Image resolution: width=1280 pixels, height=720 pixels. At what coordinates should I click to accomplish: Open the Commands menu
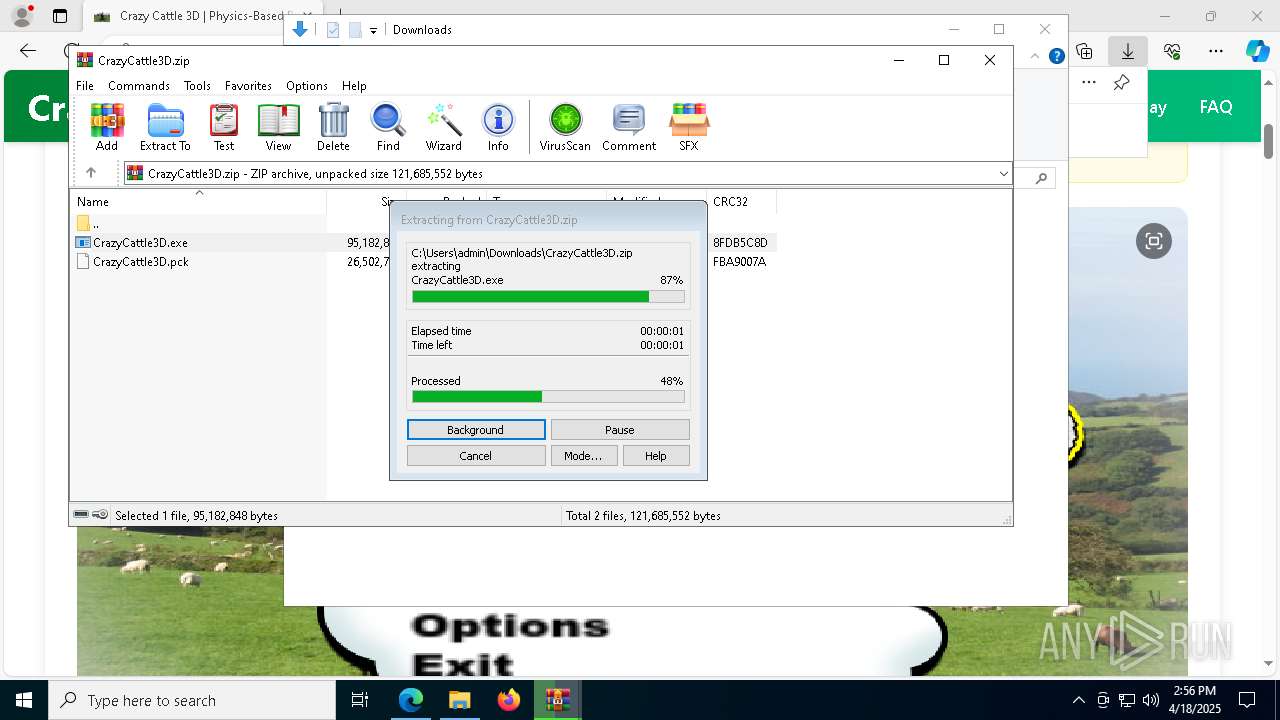pos(139,86)
